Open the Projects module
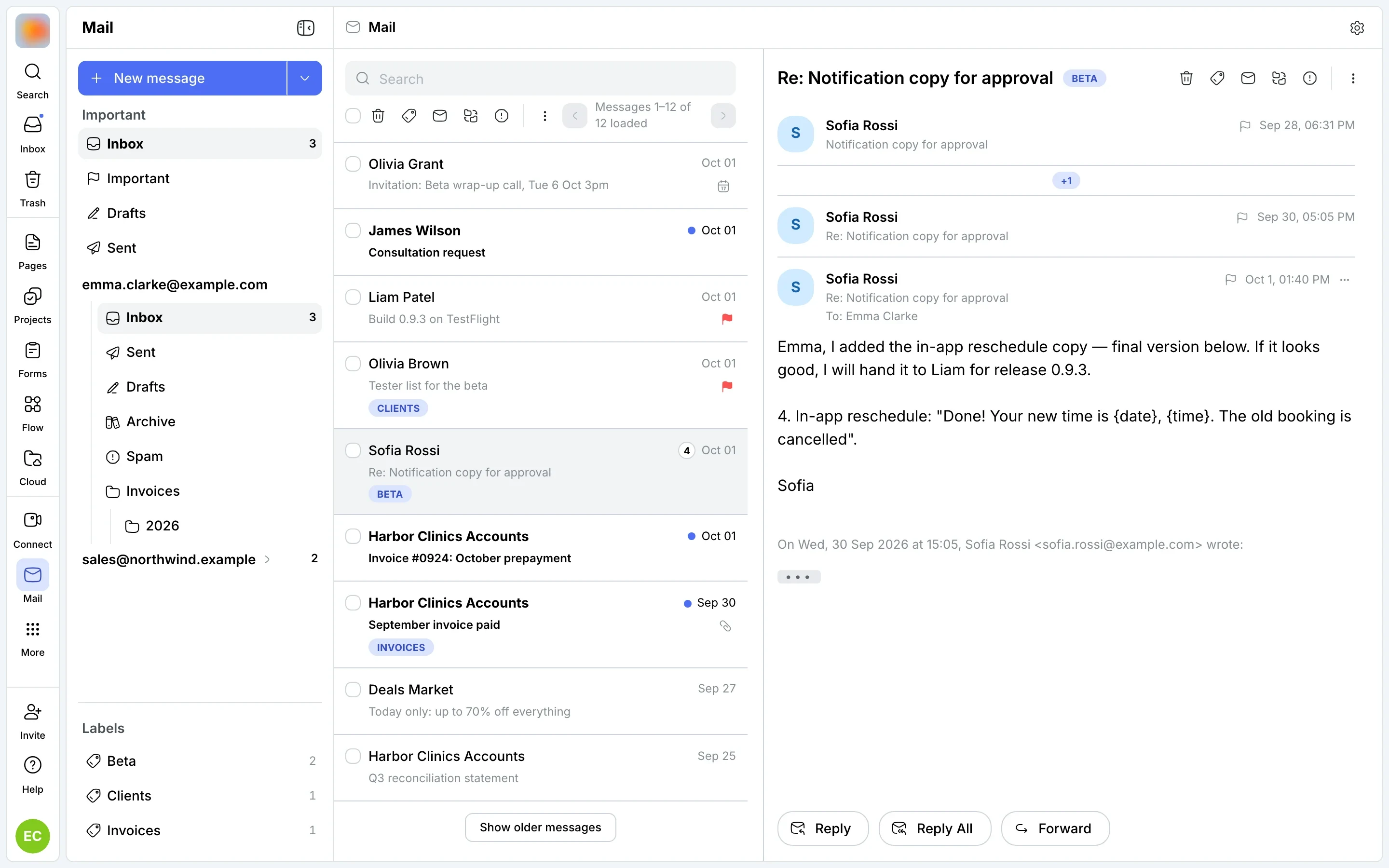Image resolution: width=1389 pixels, height=868 pixels. pyautogui.click(x=33, y=306)
